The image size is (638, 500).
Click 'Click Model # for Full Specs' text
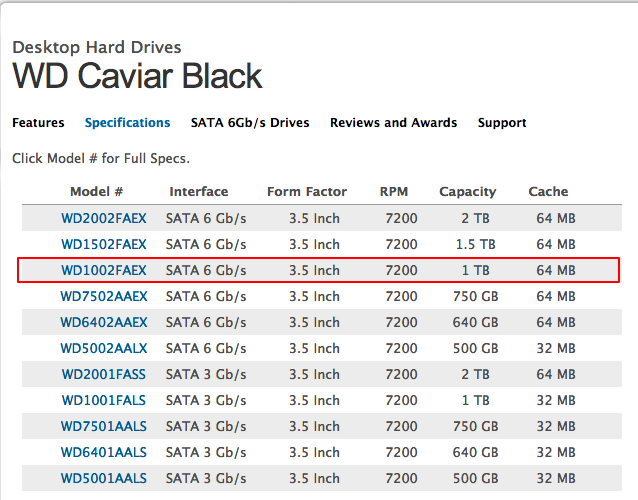point(101,159)
